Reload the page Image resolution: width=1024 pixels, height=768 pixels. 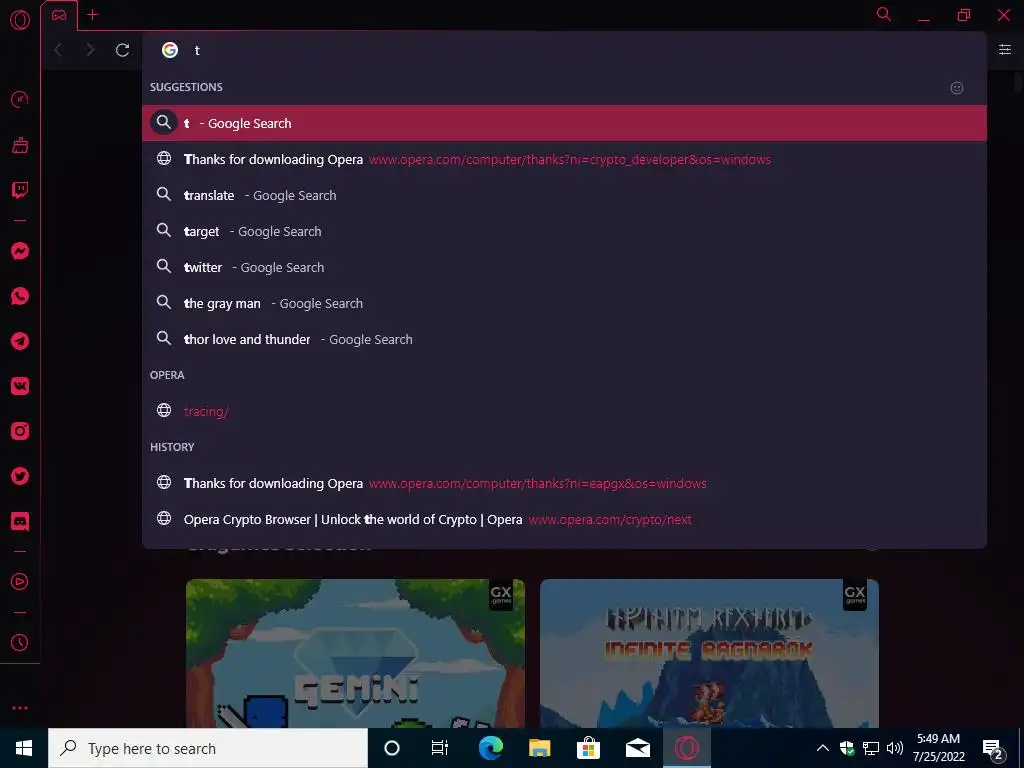pos(122,50)
